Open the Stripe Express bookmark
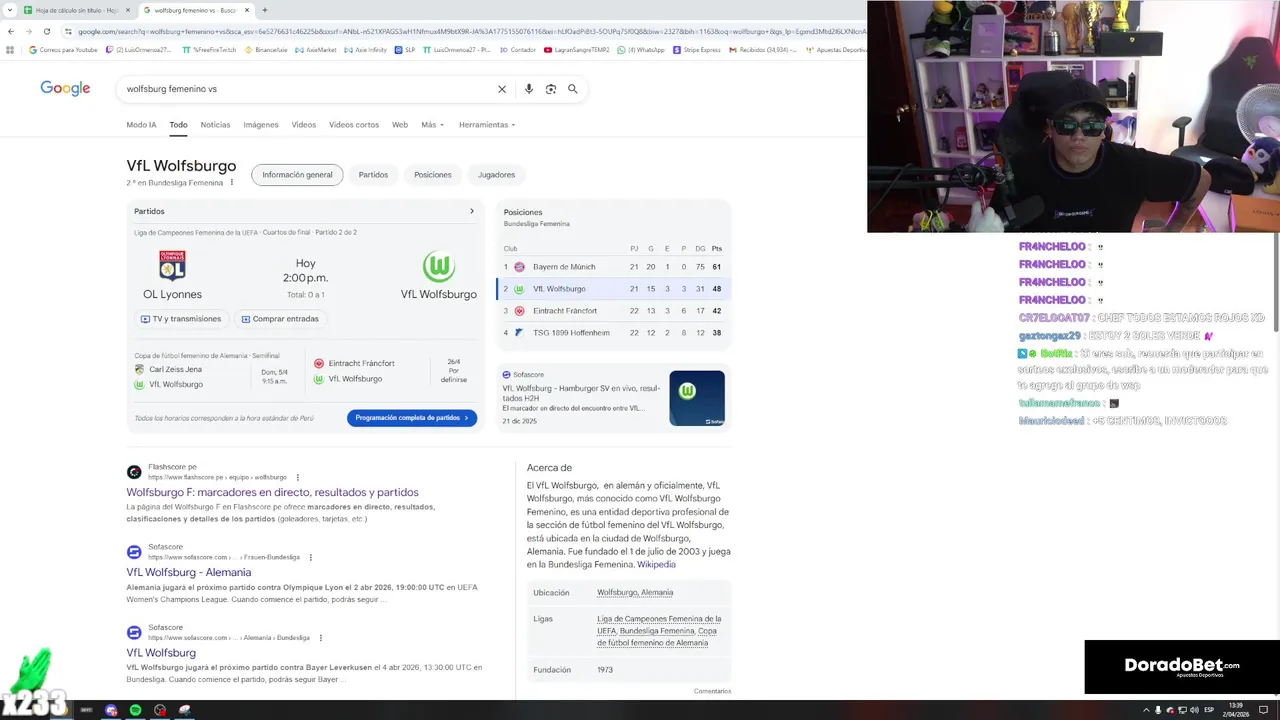Screen dimensions: 1280x720 coord(697,49)
